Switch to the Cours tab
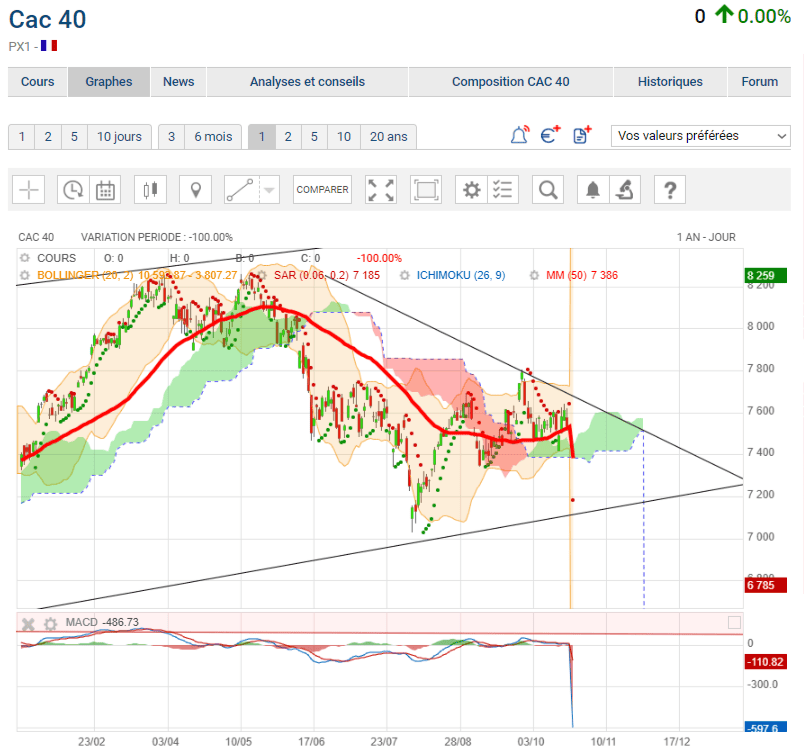Viewport: 804px width, 750px height. pyautogui.click(x=37, y=82)
